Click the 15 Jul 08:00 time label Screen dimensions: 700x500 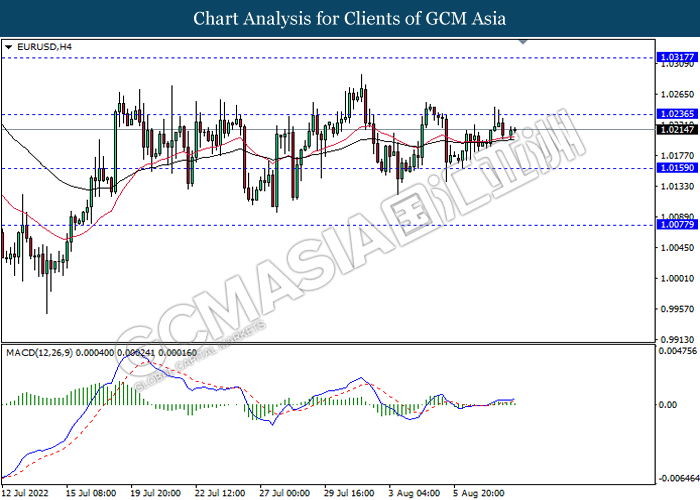[x=91, y=493]
